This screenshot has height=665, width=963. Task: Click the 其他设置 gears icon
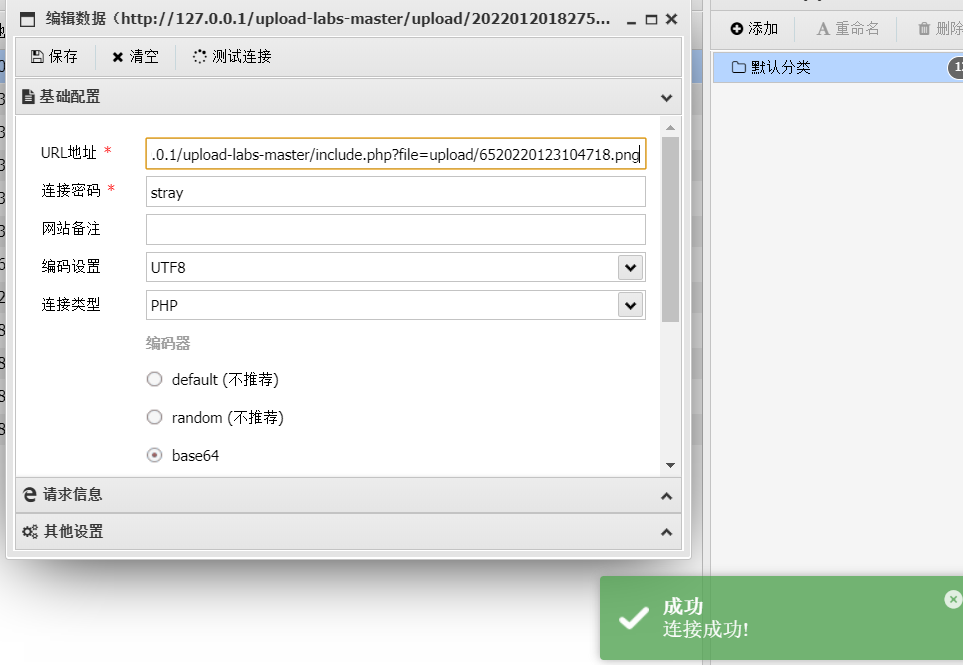[29, 531]
